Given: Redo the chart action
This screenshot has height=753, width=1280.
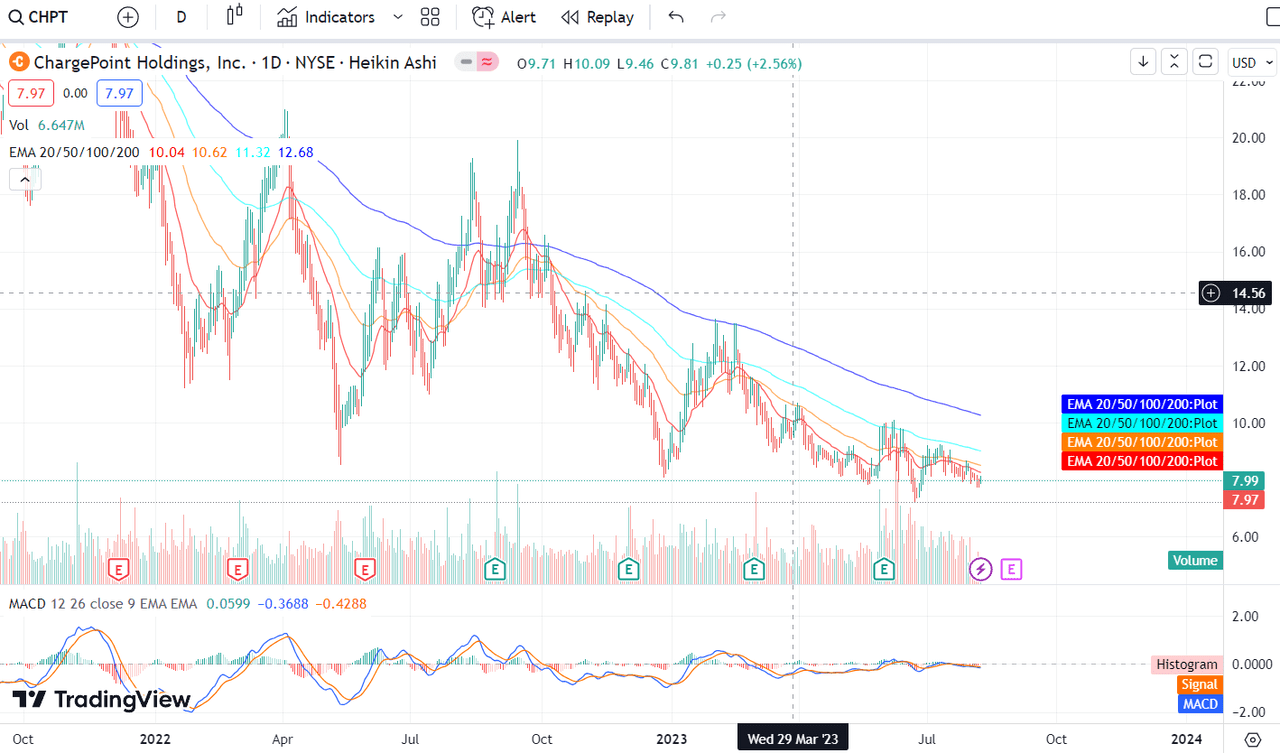Looking at the screenshot, I should point(718,17).
